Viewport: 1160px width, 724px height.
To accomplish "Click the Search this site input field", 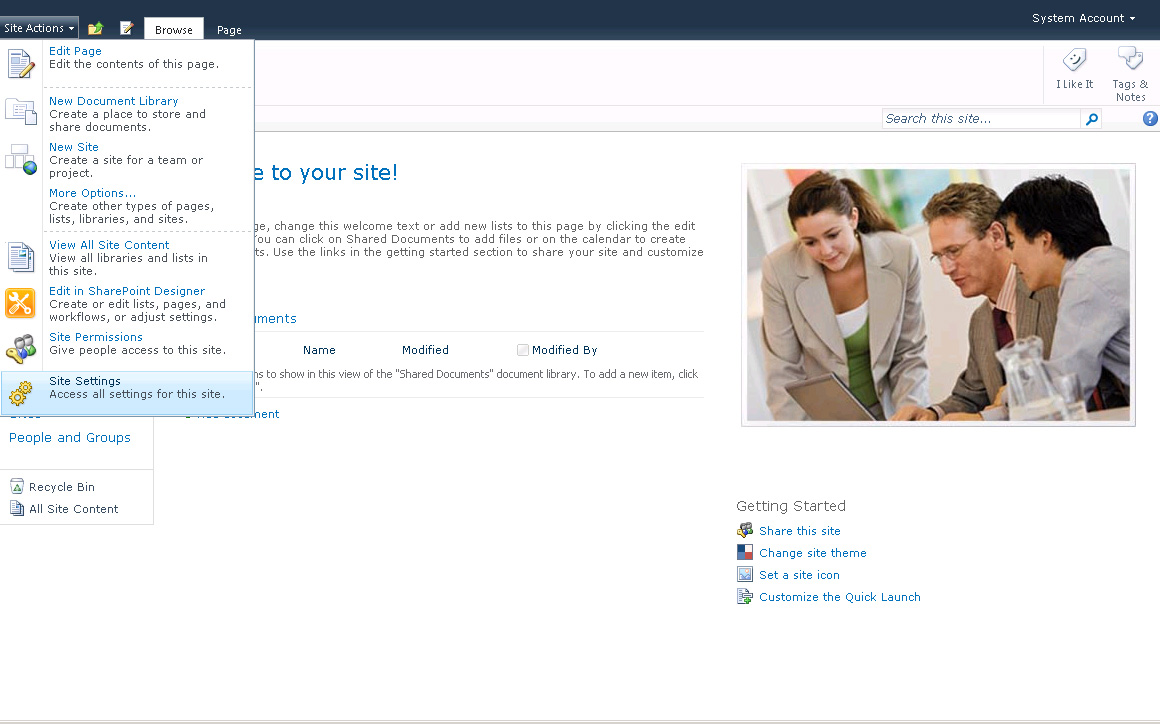I will (x=982, y=119).
